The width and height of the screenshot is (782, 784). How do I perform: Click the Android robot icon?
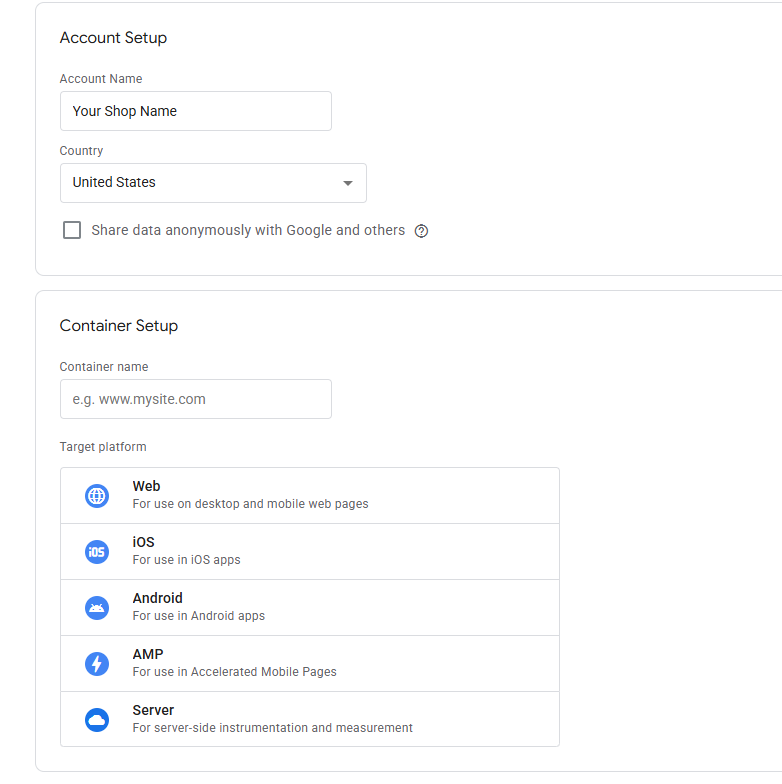coord(97,608)
